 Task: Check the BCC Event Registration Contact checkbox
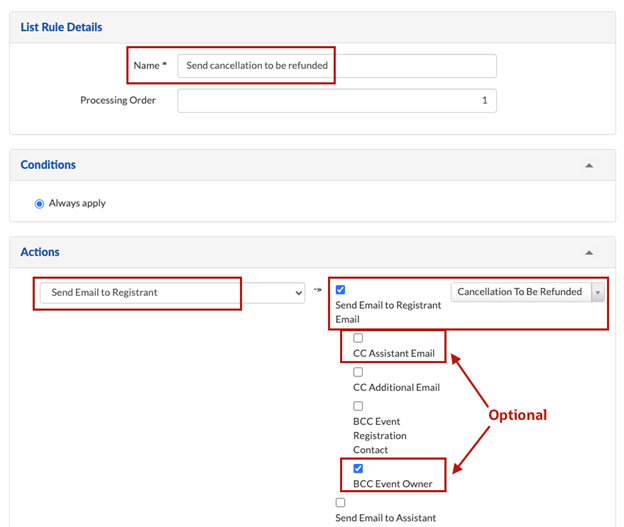[x=358, y=406]
